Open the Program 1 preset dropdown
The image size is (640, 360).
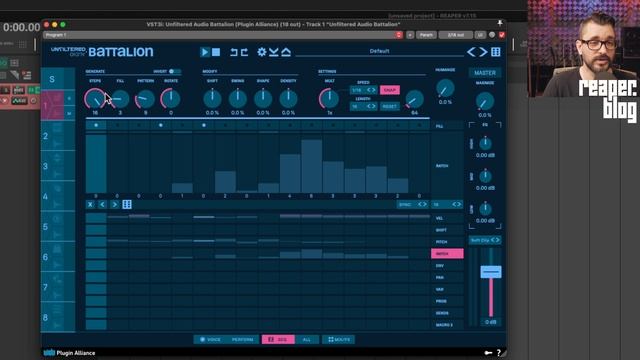tap(223, 35)
